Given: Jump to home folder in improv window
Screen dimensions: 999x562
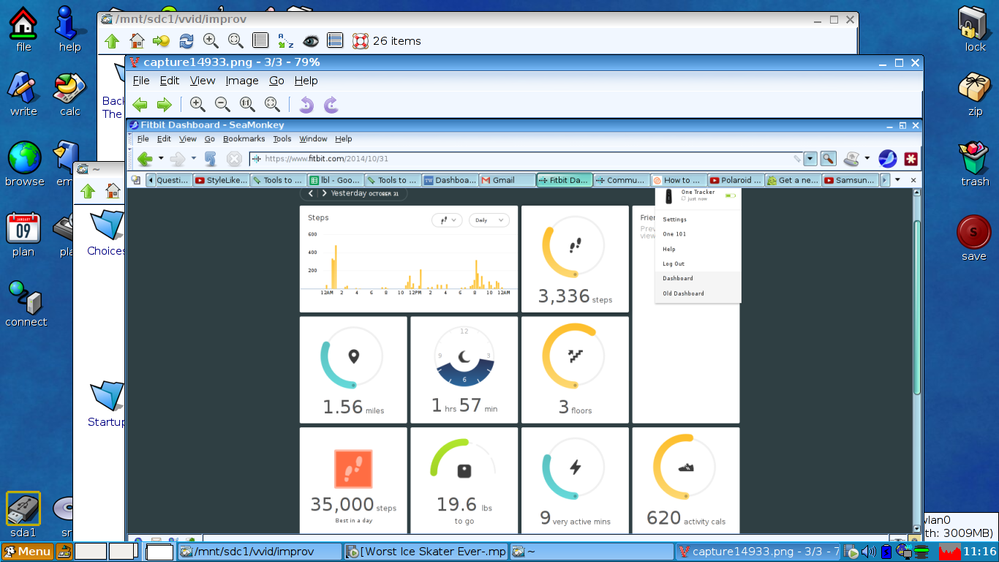Looking at the screenshot, I should (136, 41).
